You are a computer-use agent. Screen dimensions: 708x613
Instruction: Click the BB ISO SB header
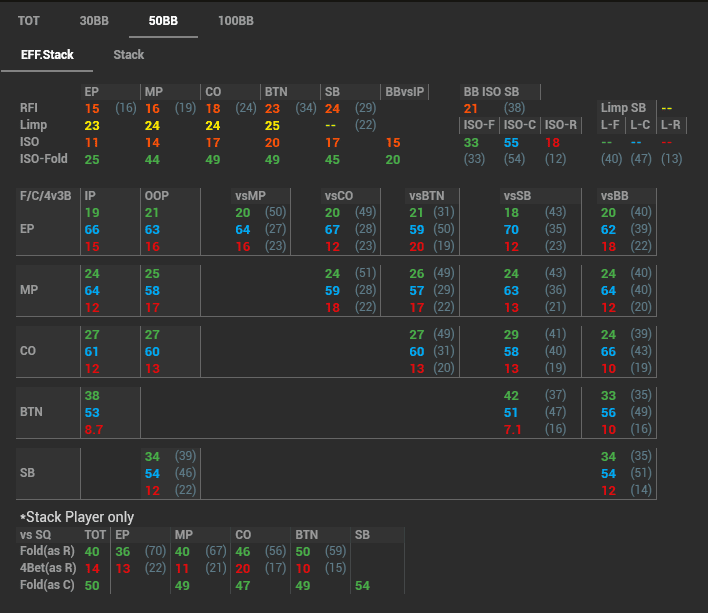[x=491, y=92]
